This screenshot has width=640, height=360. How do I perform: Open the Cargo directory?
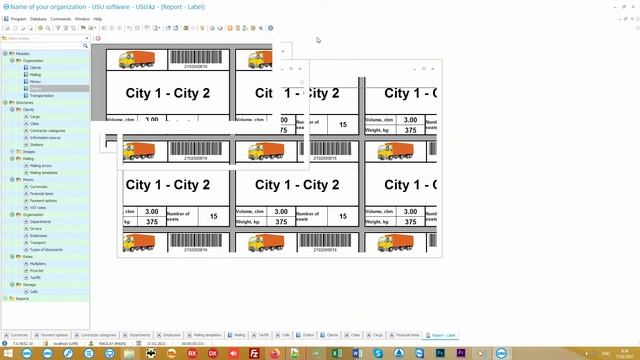35,117
